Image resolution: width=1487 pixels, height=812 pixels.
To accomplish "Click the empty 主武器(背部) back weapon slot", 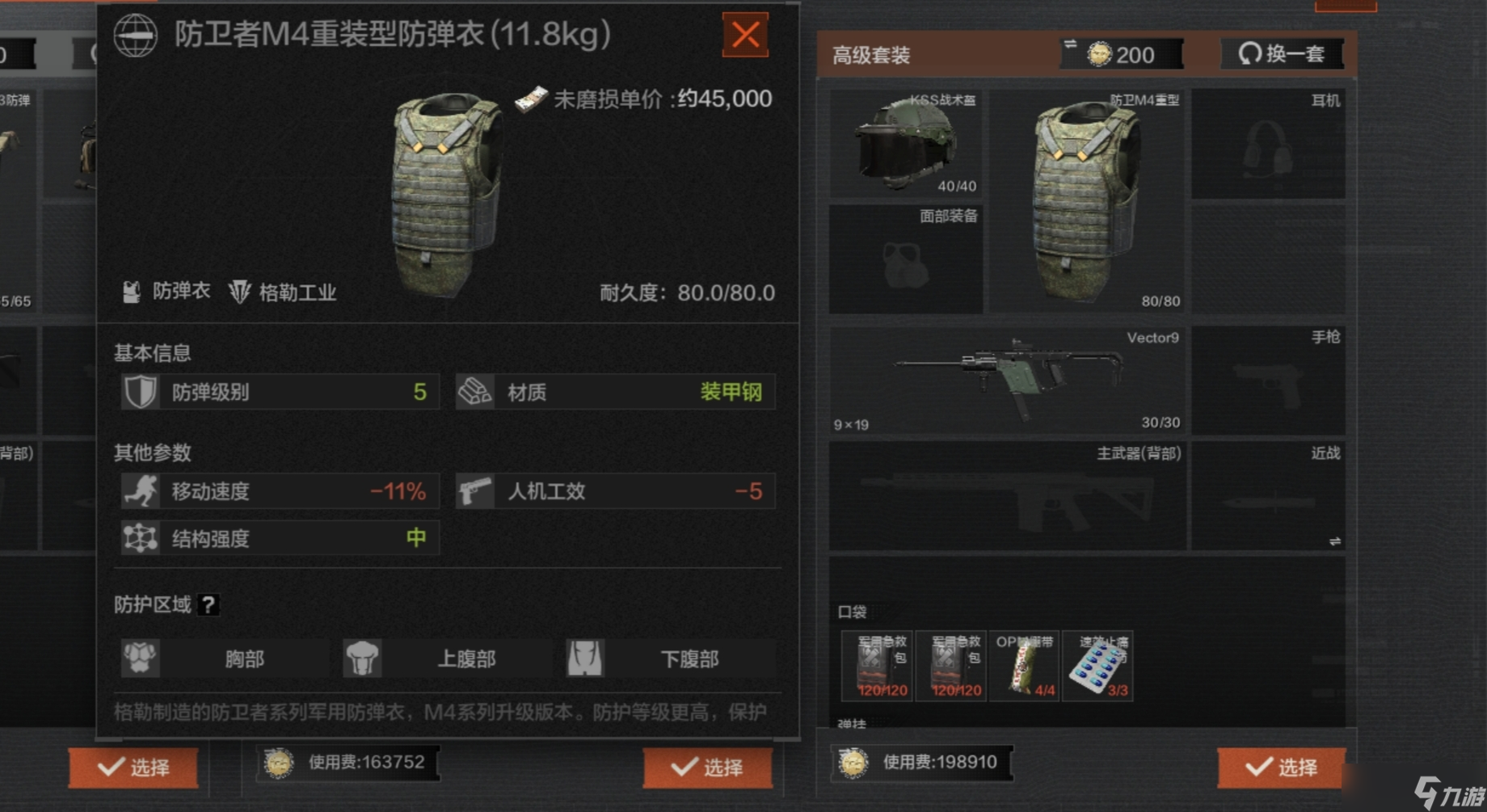I will [x=1008, y=495].
